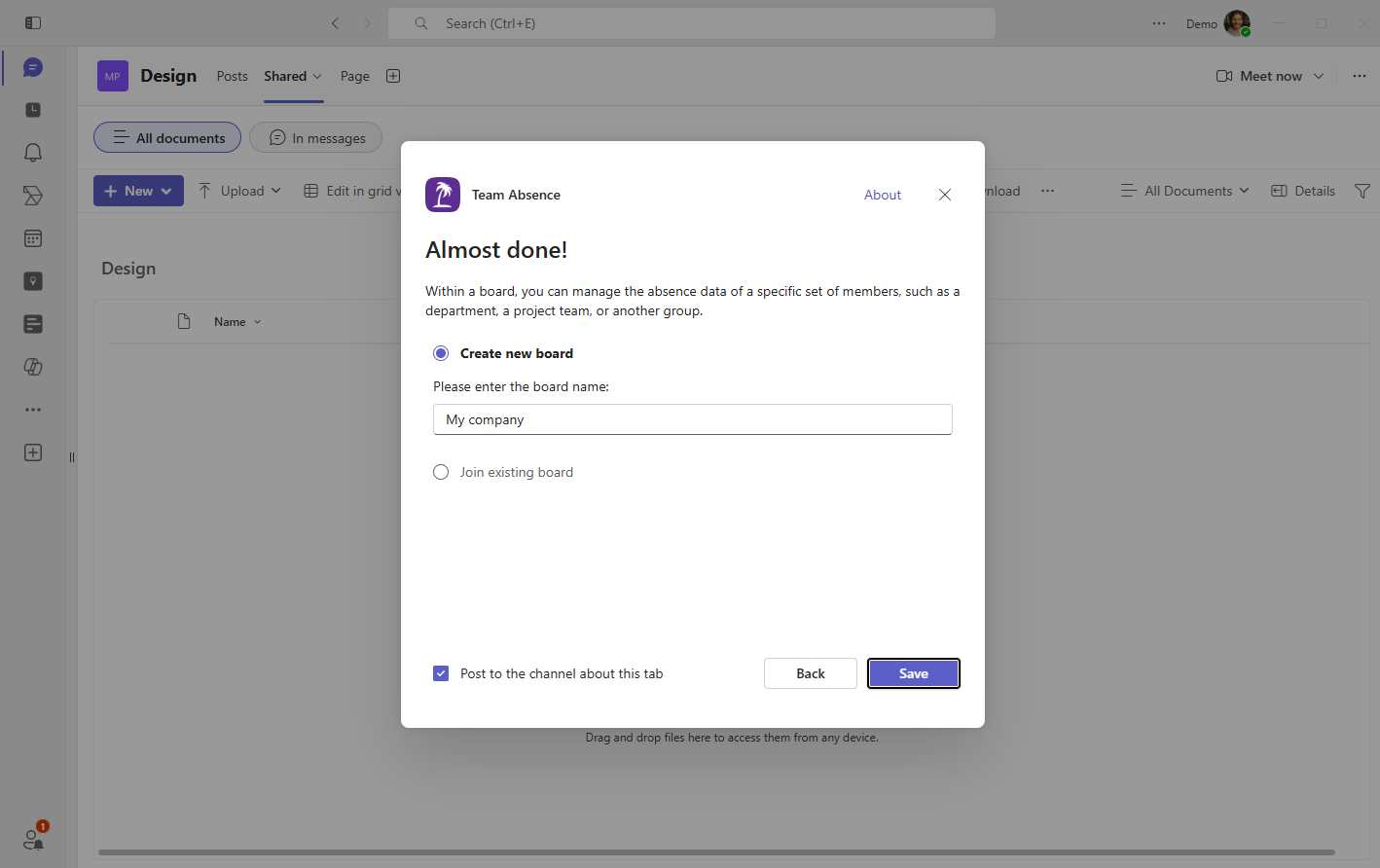Open the app icon below Activity bell
1380x868 pixels.
point(33,196)
